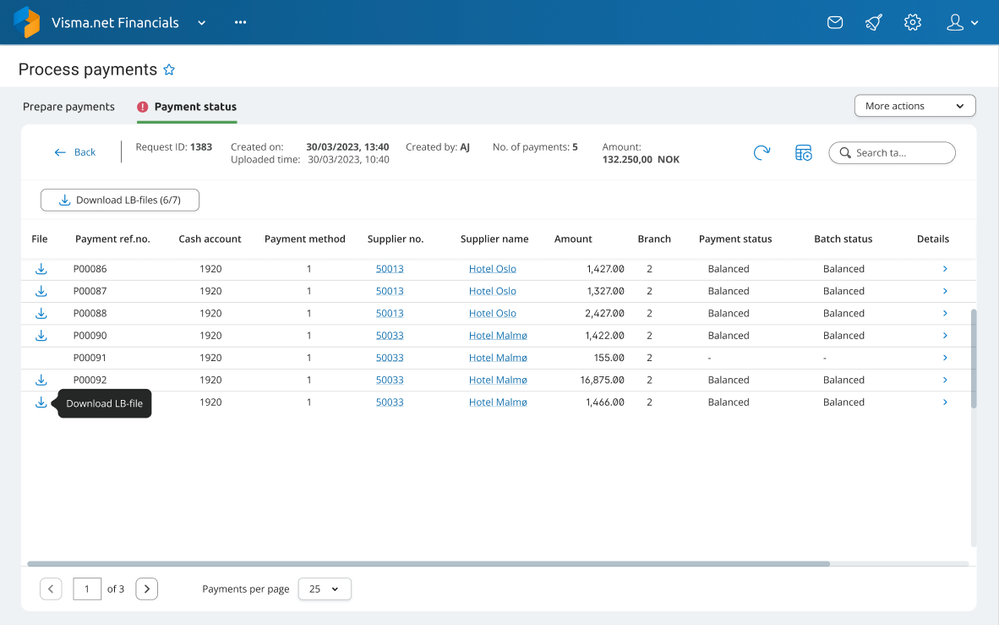This screenshot has height=625, width=999.
Task: Click the Batch status column header
Action: [843, 239]
